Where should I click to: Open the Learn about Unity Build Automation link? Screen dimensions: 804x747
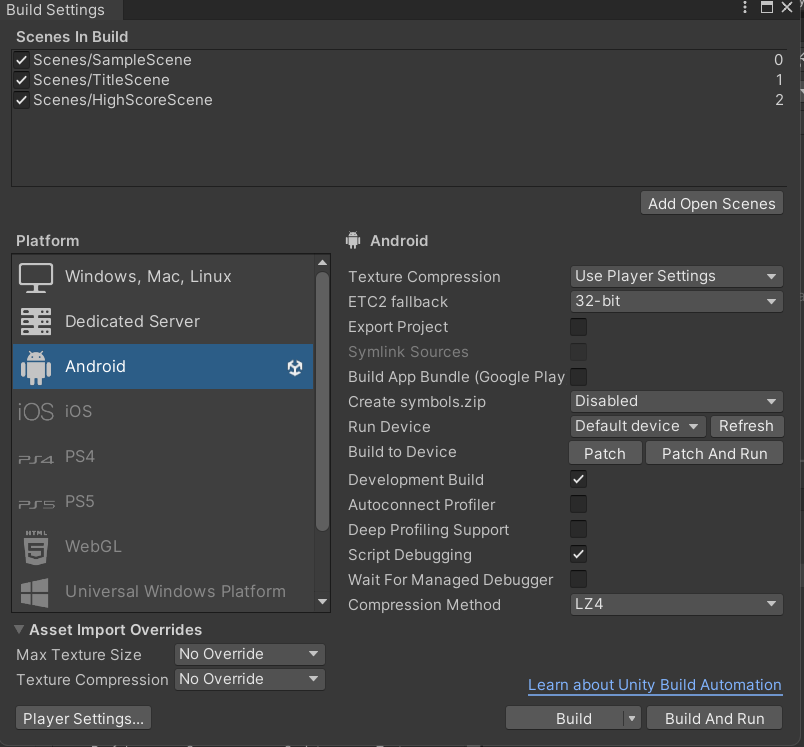655,685
